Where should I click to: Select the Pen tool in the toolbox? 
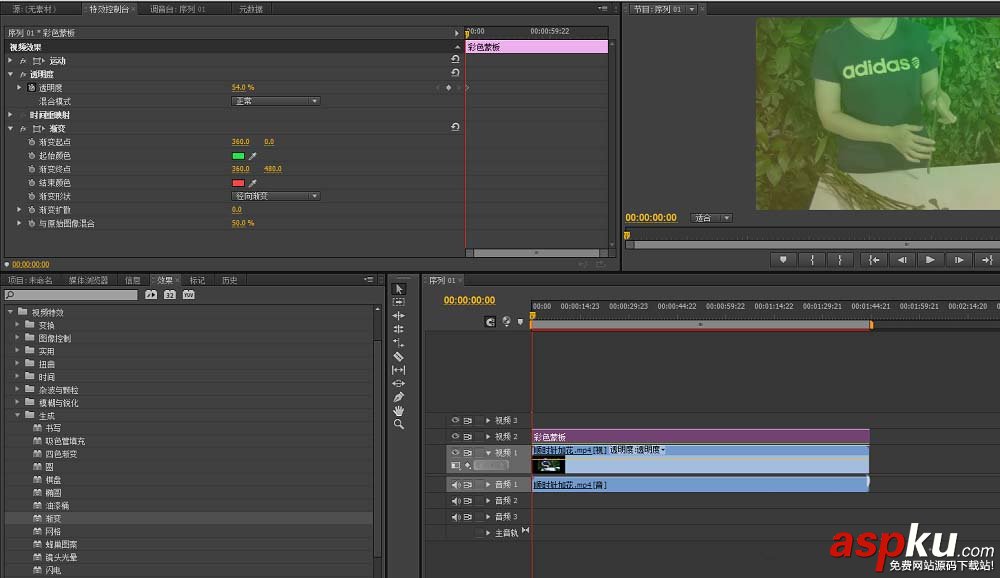click(x=399, y=397)
